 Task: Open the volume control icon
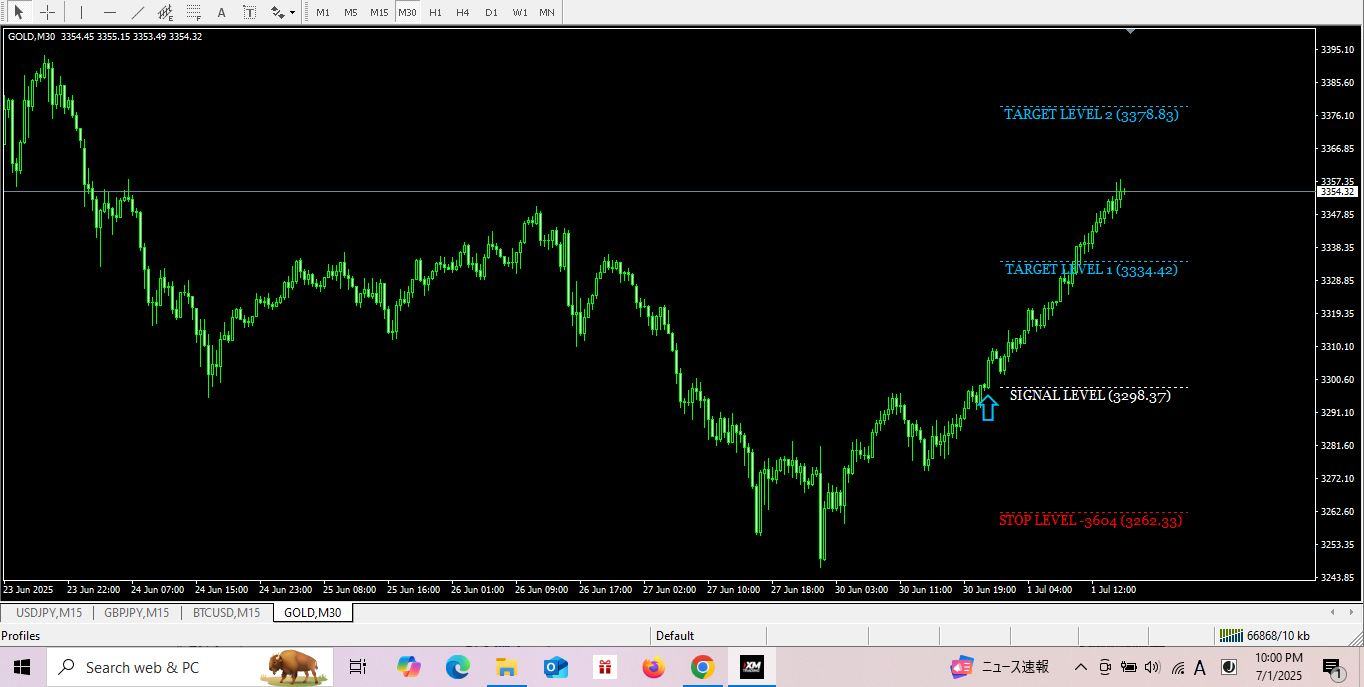pos(1152,667)
